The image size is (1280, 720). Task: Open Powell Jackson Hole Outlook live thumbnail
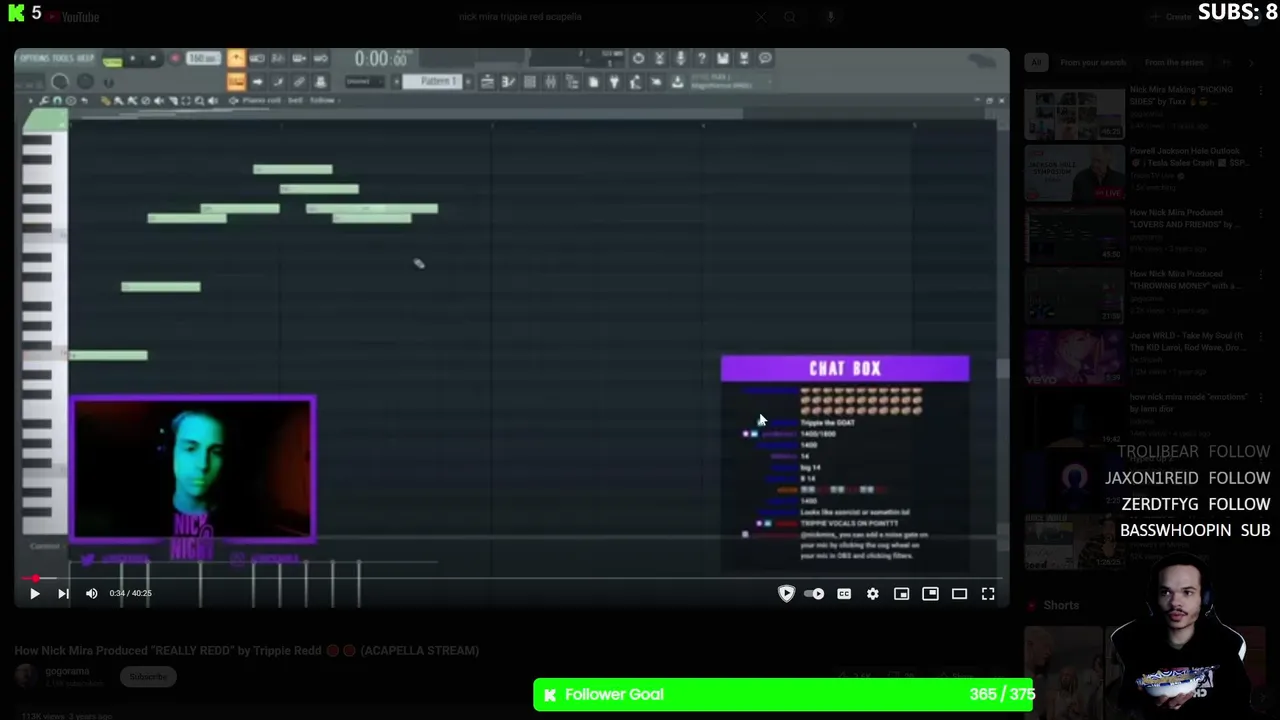(x=1074, y=175)
